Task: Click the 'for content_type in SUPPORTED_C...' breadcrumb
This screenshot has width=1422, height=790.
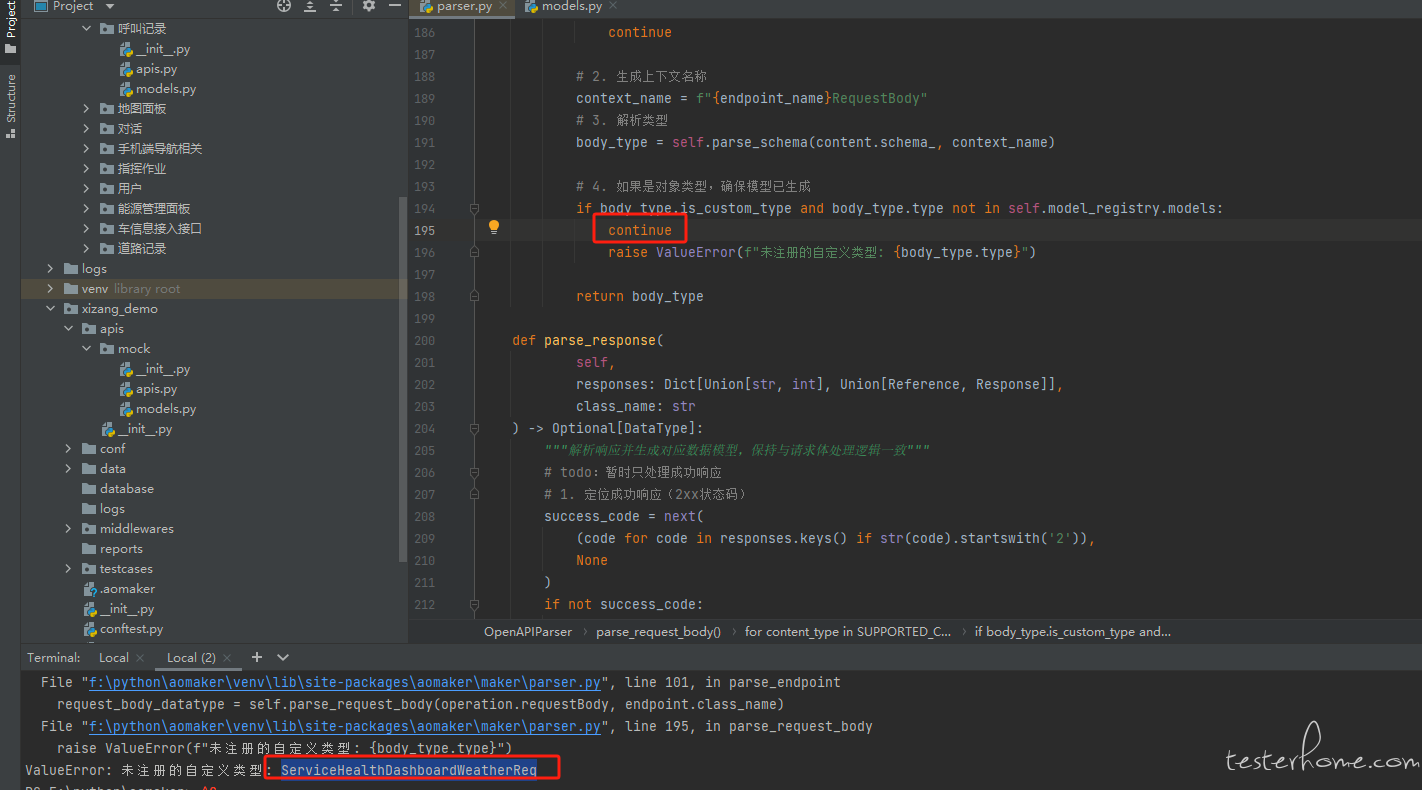Action: coord(848,632)
